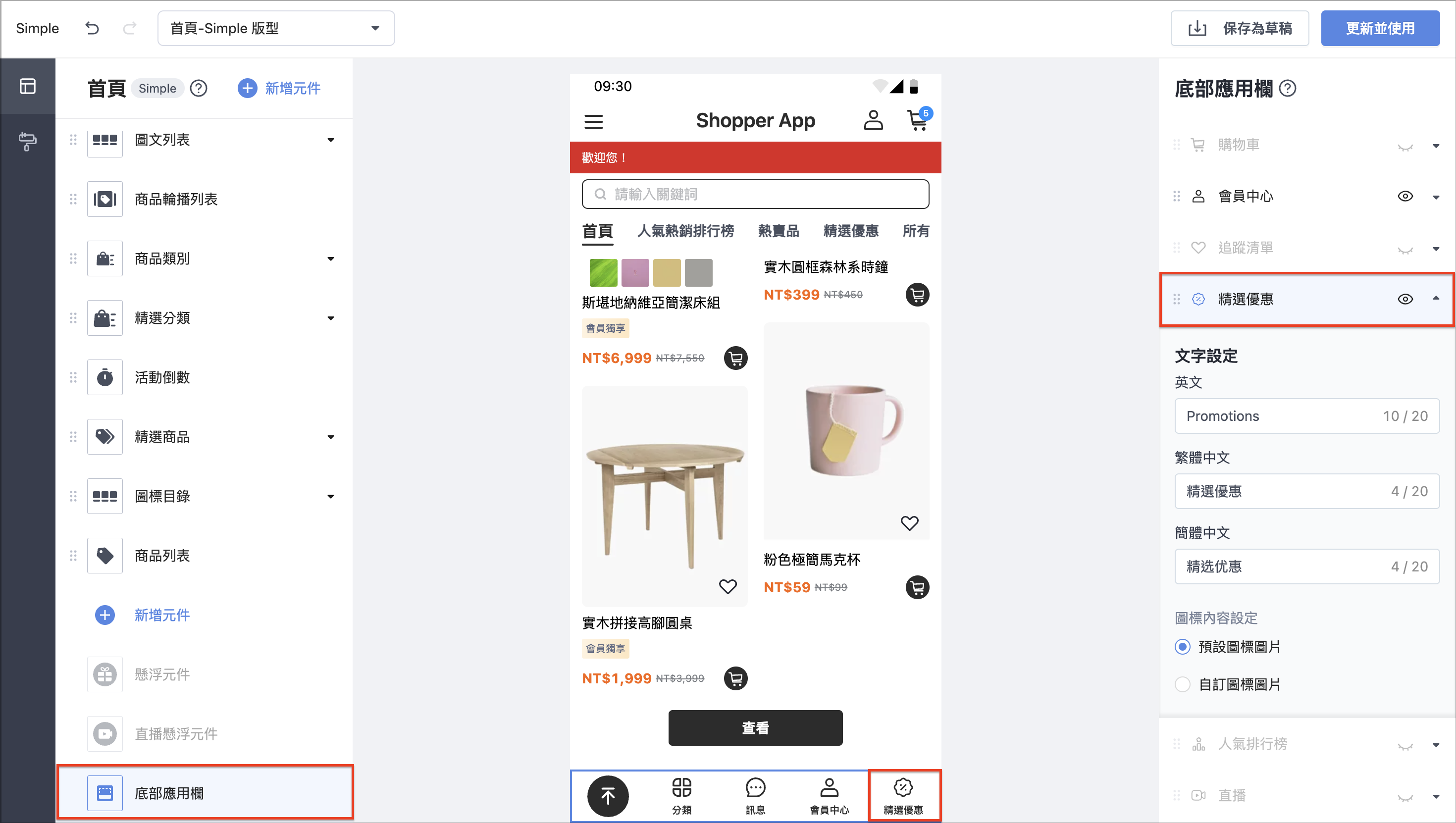Click the redo arrow icon
Image resolution: width=1456 pixels, height=823 pixels.
click(129, 28)
